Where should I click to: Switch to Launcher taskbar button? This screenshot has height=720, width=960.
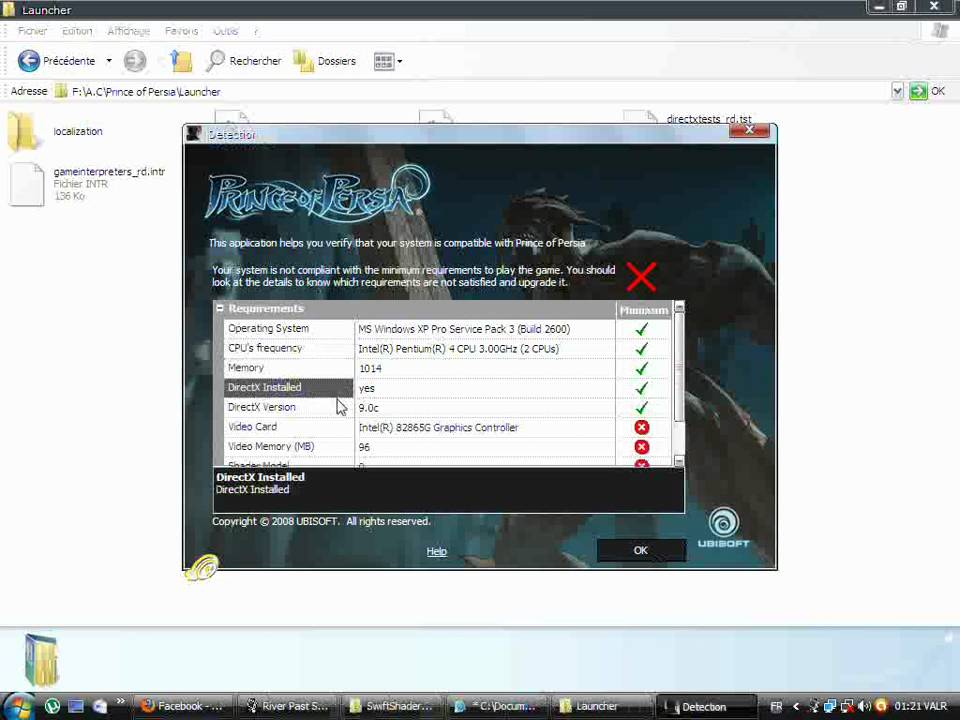(x=600, y=706)
